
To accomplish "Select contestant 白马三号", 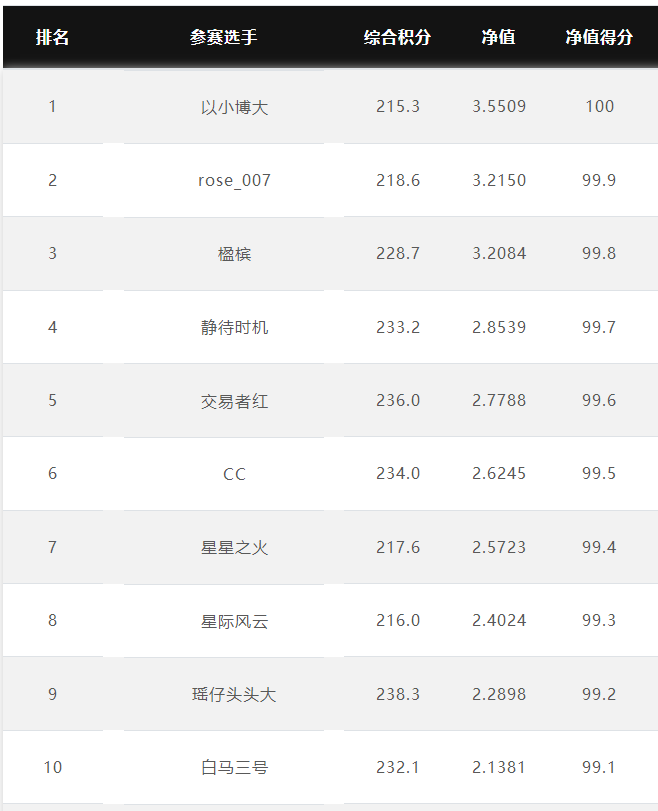I will (234, 768).
